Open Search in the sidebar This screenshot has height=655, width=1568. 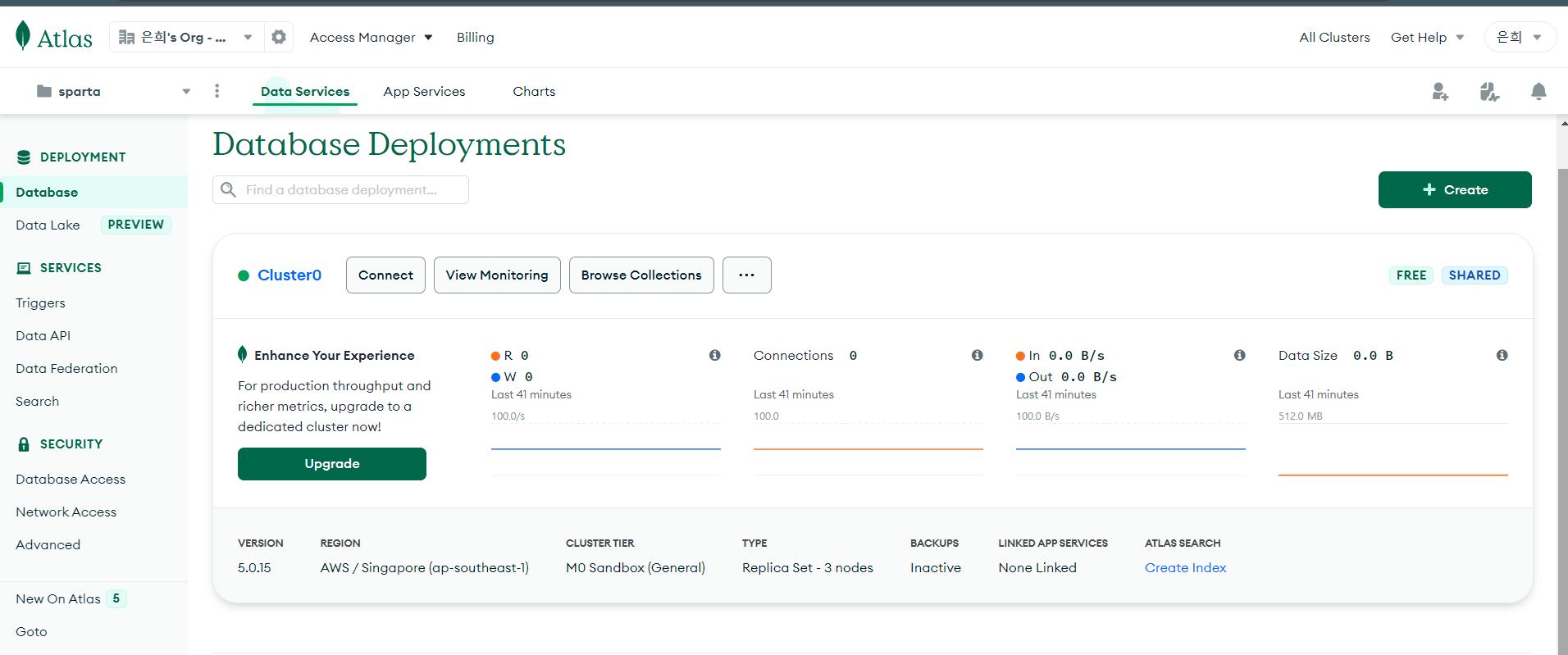pos(37,402)
